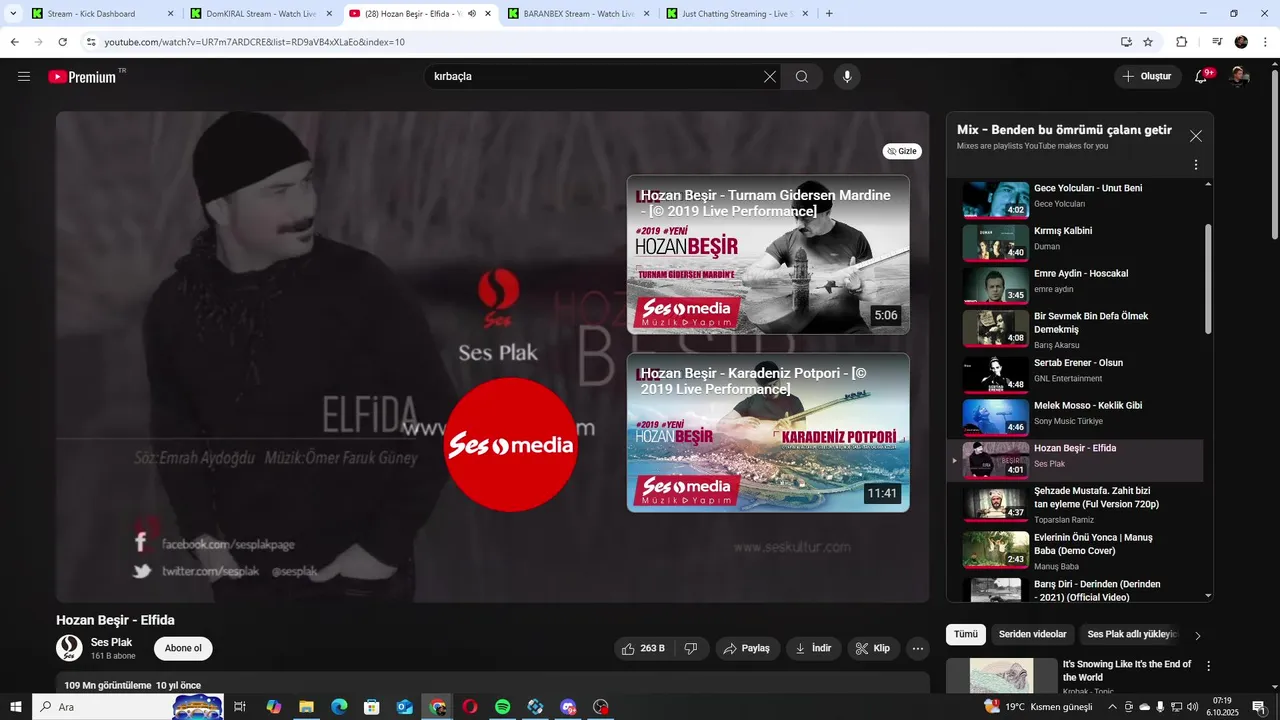1280x720 pixels.
Task: Open Windows Start menu
Action: (x=16, y=707)
